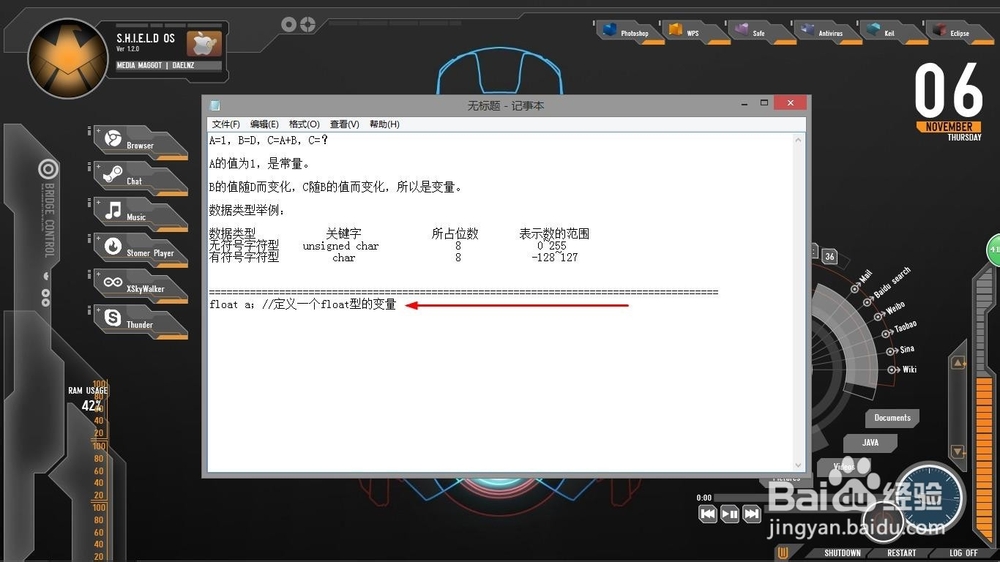Viewport: 1000px width, 562px height.
Task: Click the Apple logo in S.H.I.E.L.D OS panel
Action: click(204, 43)
